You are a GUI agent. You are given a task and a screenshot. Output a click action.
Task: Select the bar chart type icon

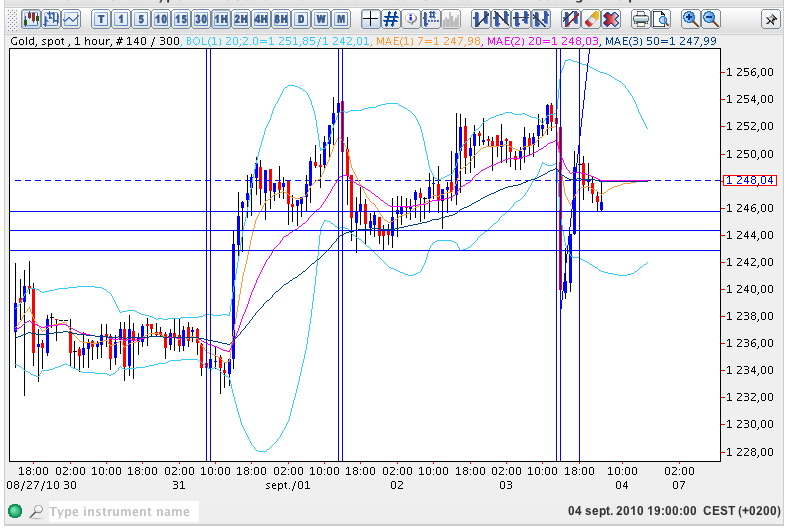[x=51, y=19]
